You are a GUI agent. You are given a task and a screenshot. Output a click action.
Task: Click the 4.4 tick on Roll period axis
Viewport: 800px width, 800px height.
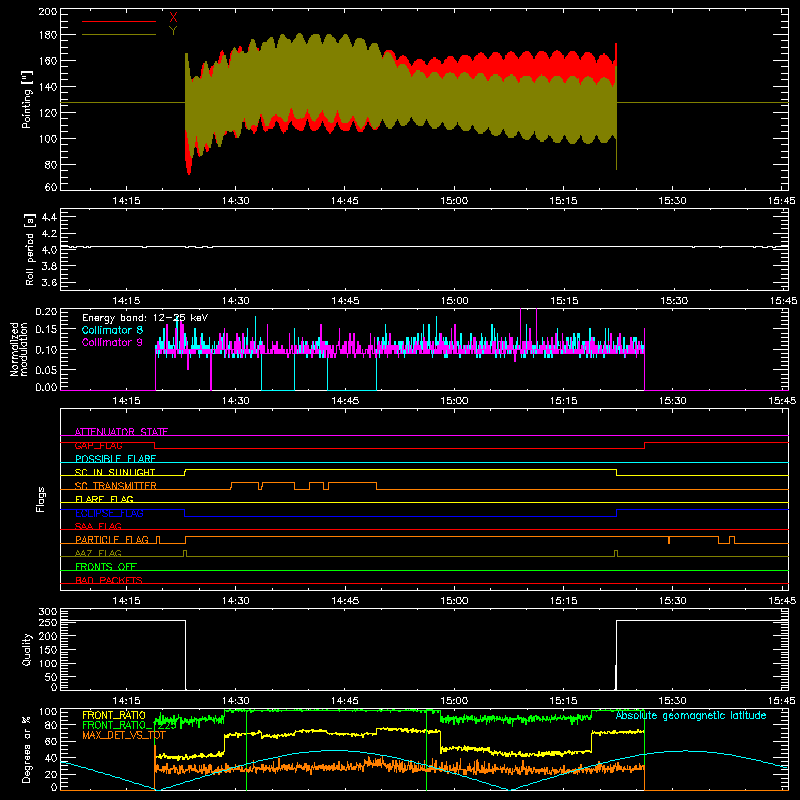tap(49, 217)
